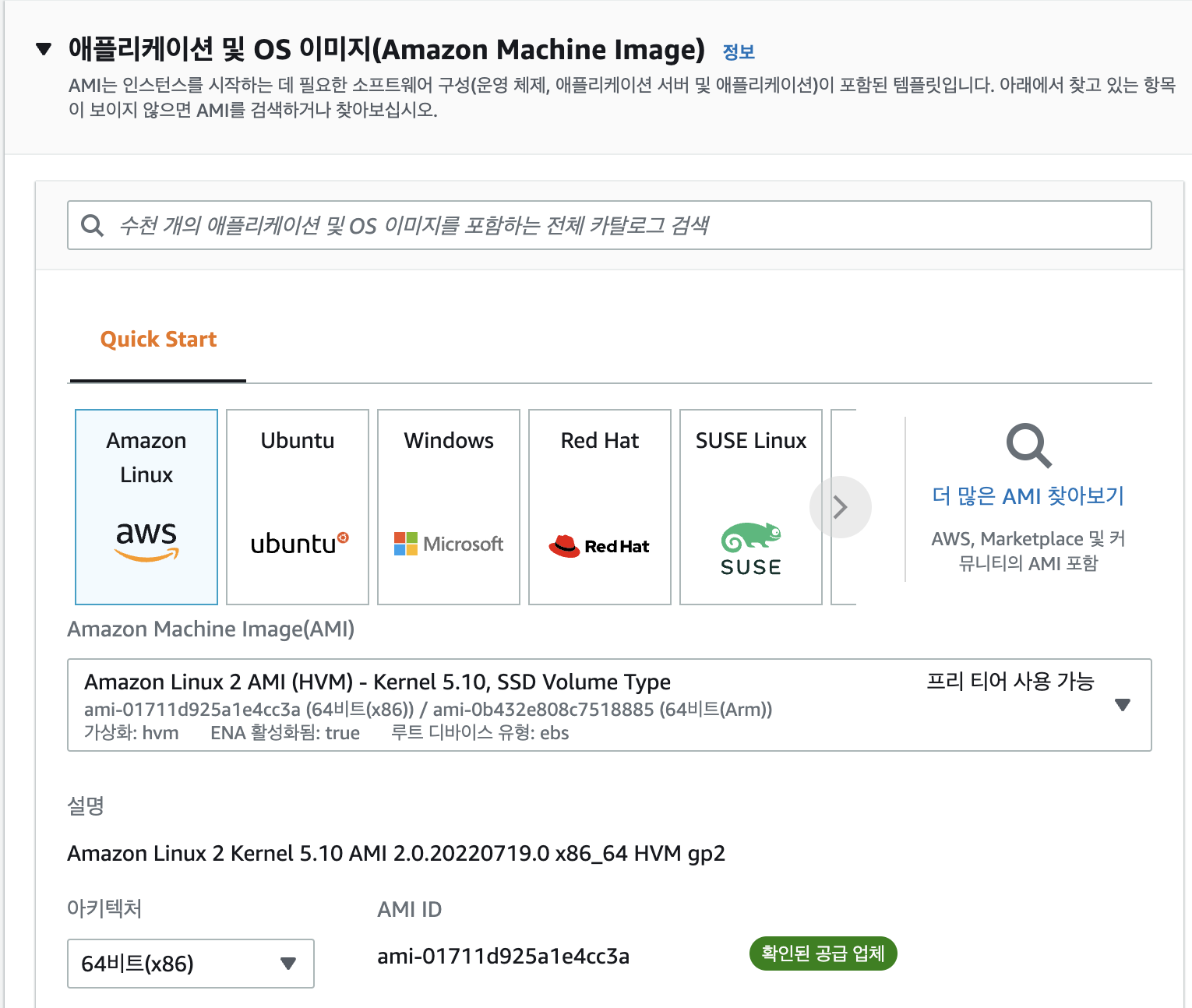This screenshot has width=1192, height=1008.
Task: Click the 확인된 공급 업체 badge
Action: 823,953
